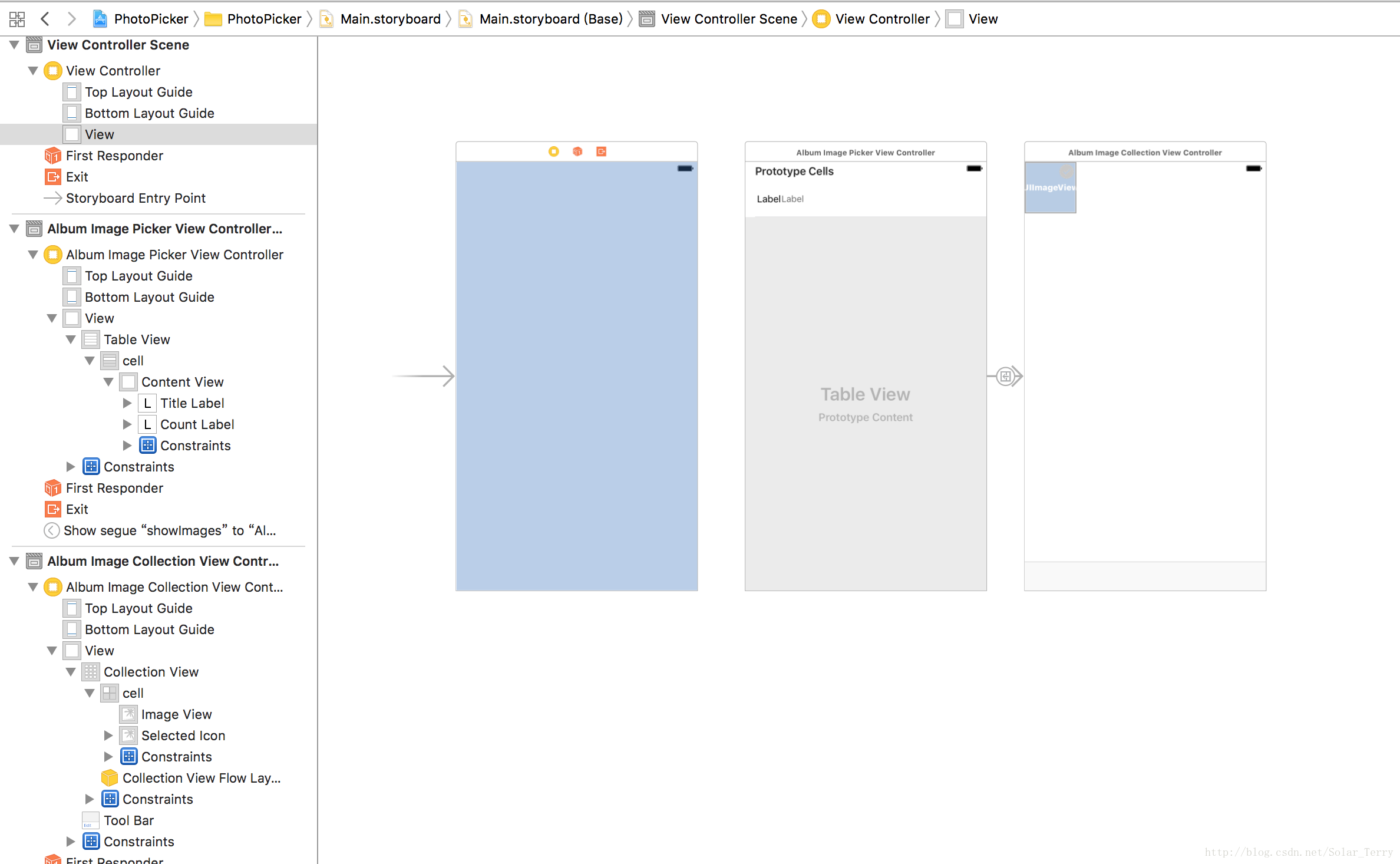
Task: Select first scene's Bottom Layout Guide
Action: tap(140, 113)
